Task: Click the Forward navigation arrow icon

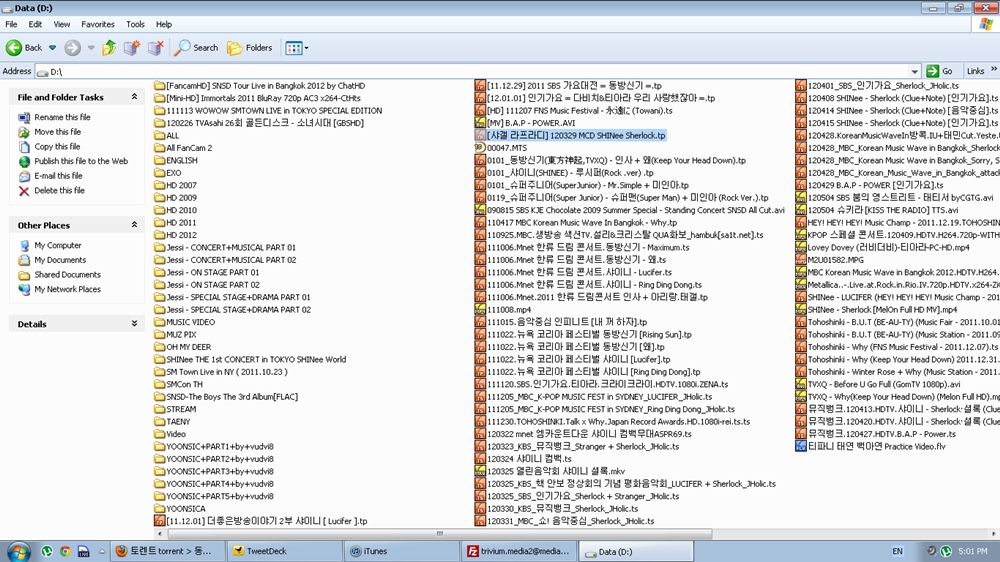Action: [73, 47]
